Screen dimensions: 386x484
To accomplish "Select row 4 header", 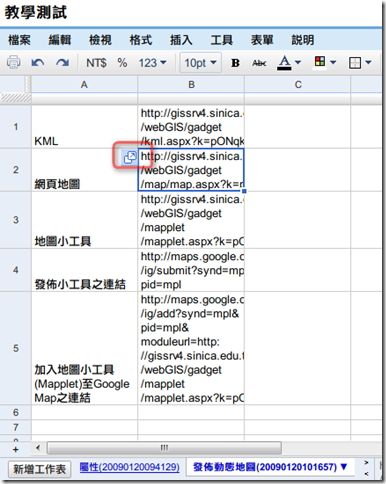I will [x=16, y=270].
